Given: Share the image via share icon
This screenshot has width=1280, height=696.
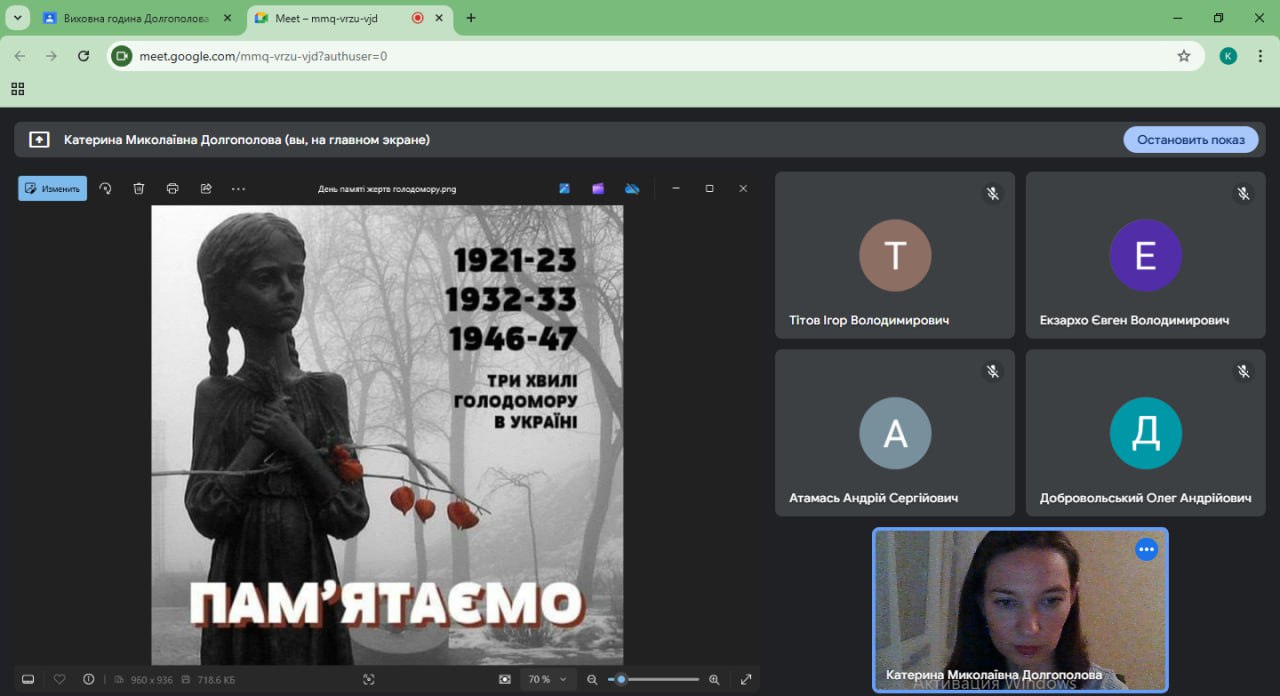Looking at the screenshot, I should click(x=206, y=188).
